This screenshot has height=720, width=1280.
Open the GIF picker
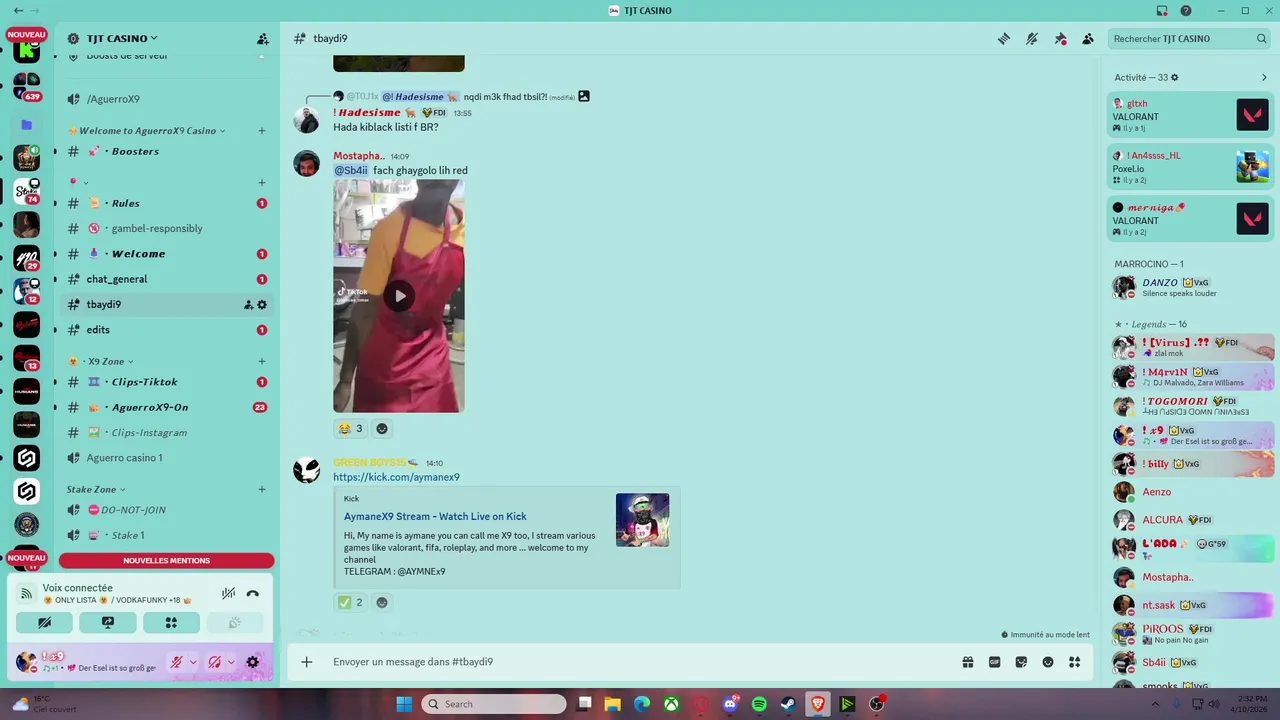pyautogui.click(x=994, y=662)
